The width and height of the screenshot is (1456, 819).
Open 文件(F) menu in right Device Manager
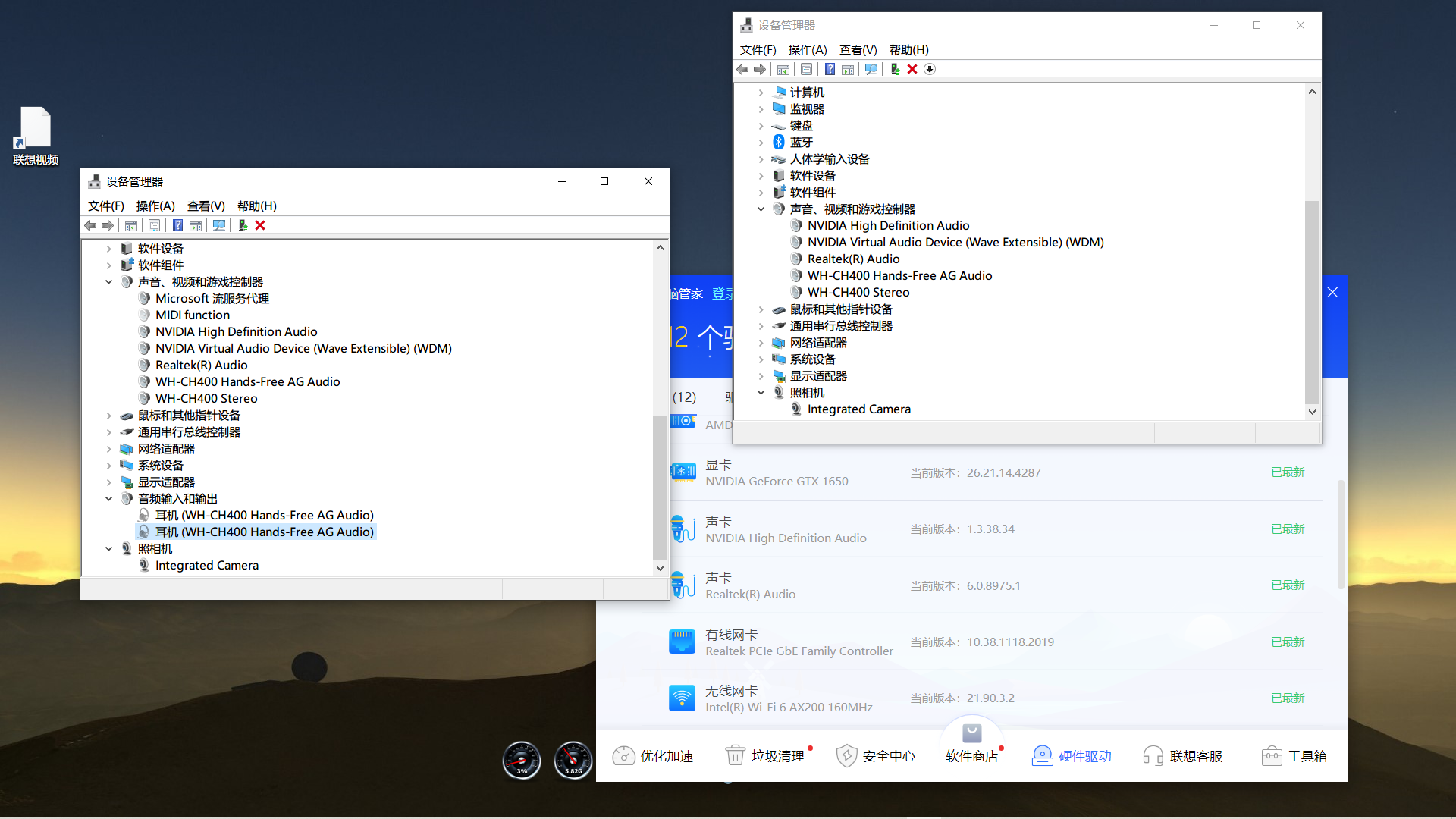coord(758,50)
